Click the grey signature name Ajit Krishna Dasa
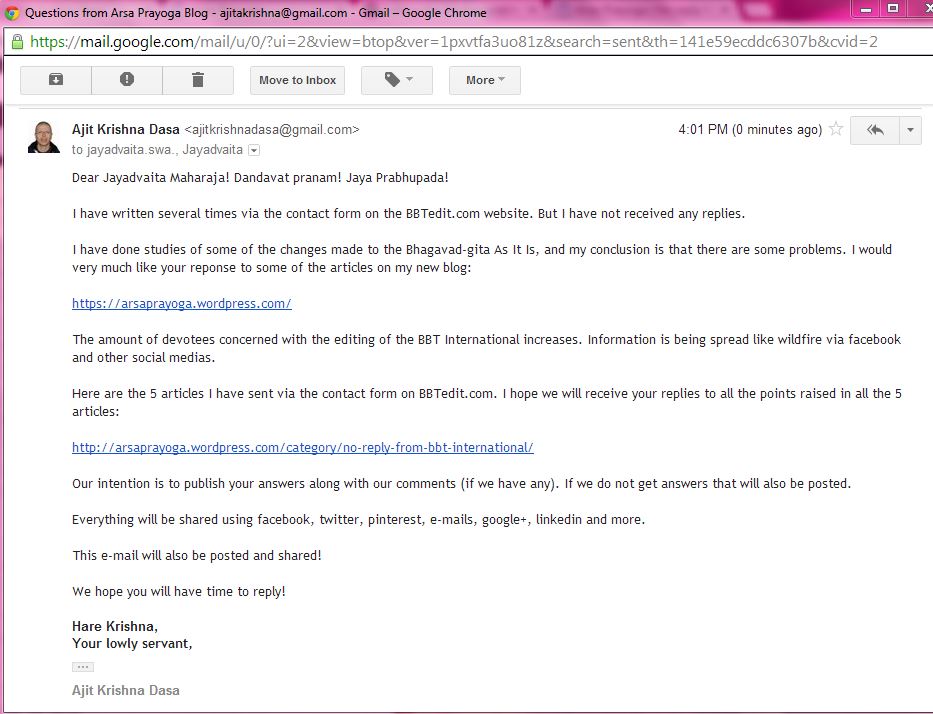Screen dimensions: 933x714 (126, 690)
